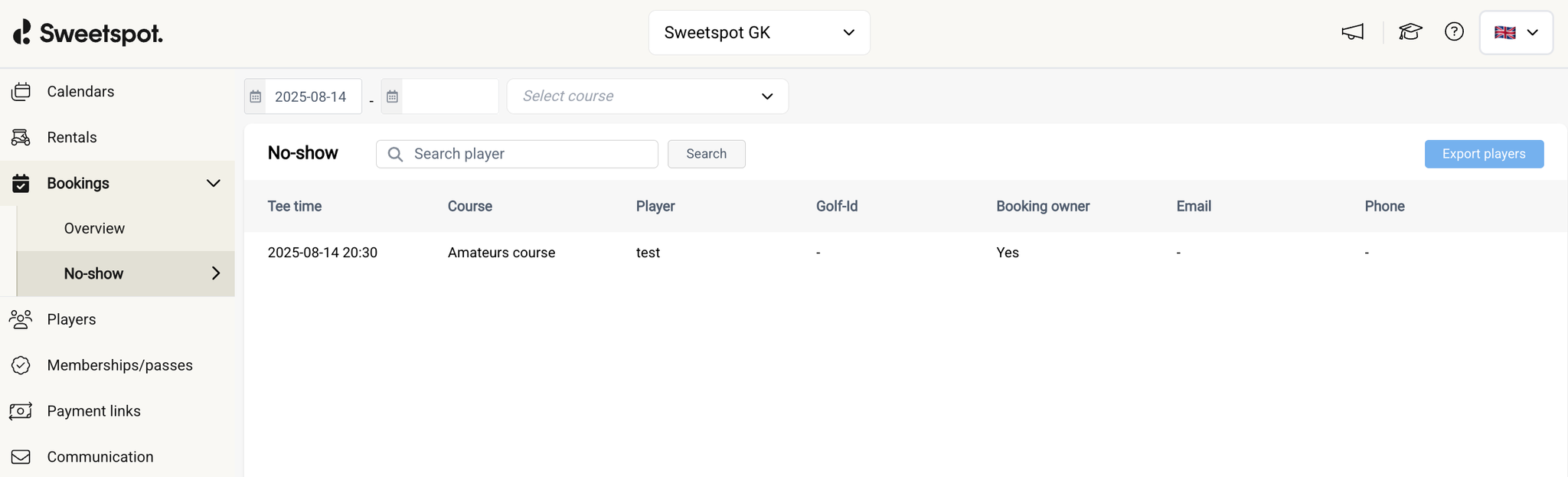Open the language flag dropdown
Image resolution: width=1568 pixels, height=477 pixels.
coord(1516,33)
